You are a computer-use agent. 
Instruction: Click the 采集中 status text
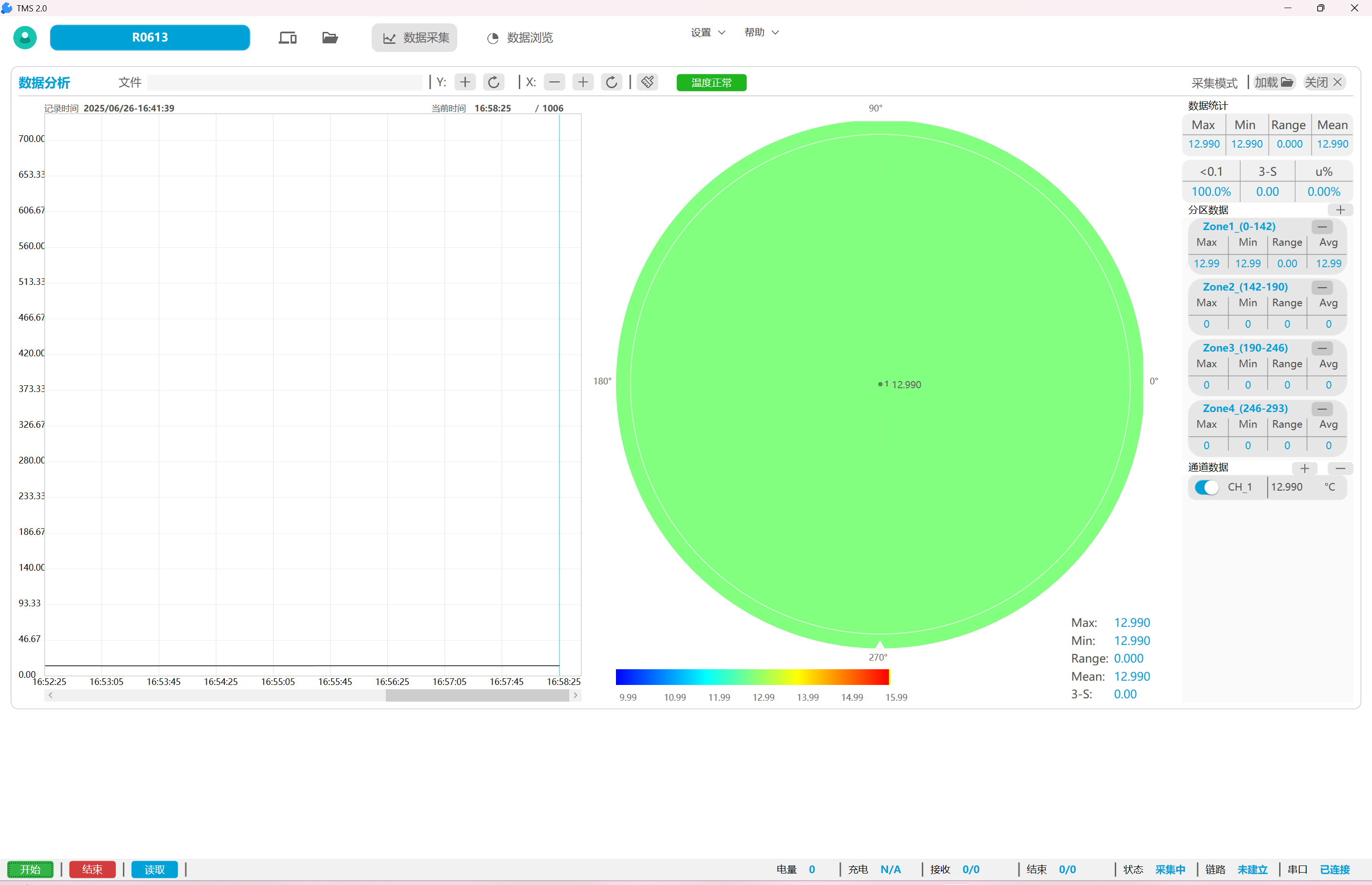click(1170, 869)
